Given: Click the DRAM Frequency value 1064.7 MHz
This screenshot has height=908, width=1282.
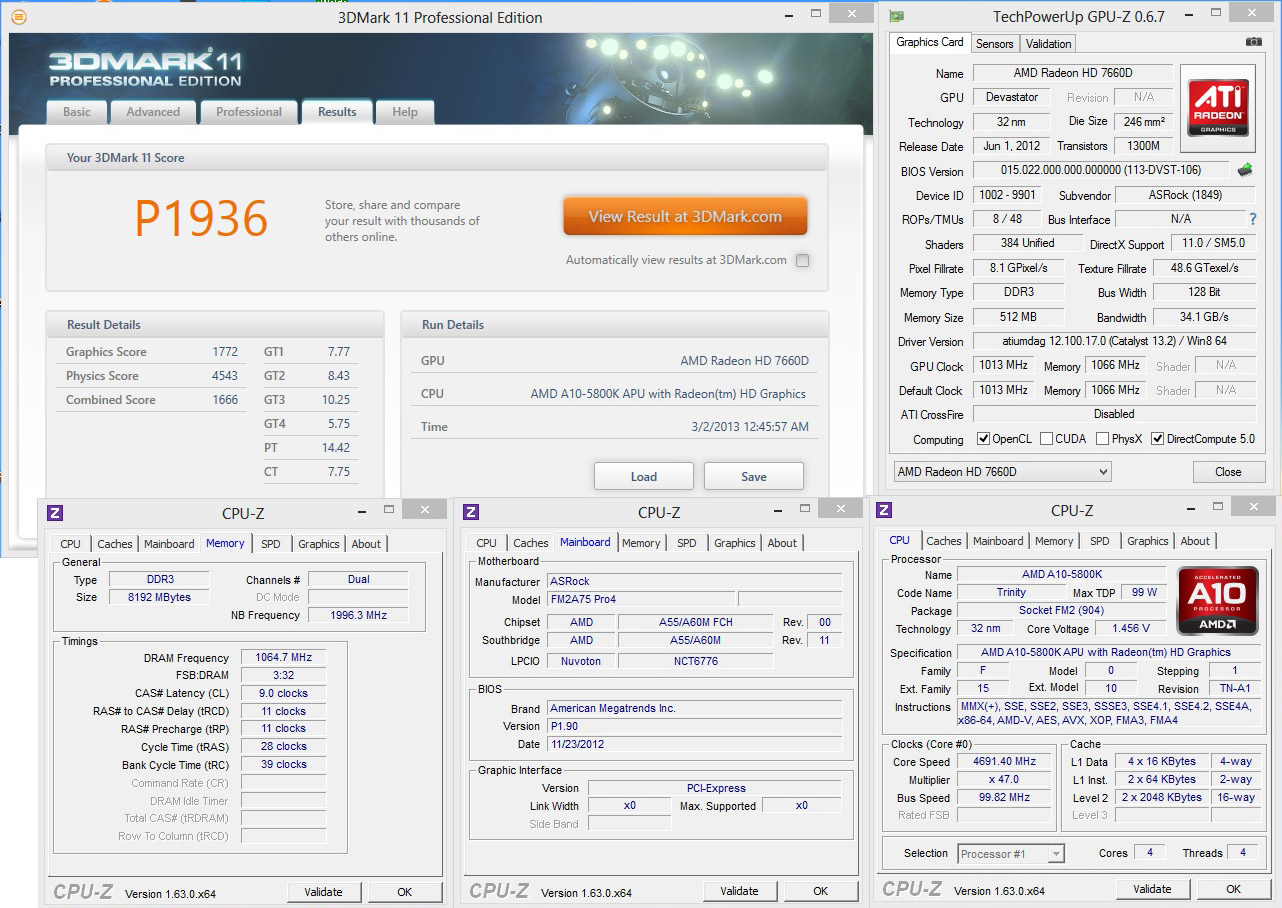Looking at the screenshot, I should point(283,658).
